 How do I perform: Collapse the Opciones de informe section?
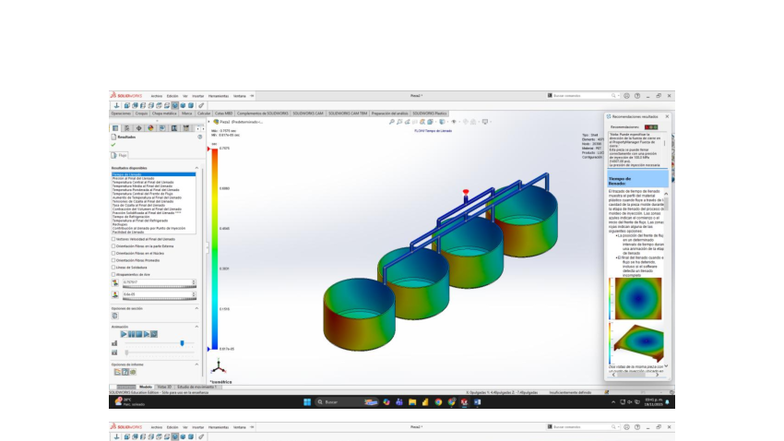click(196, 364)
